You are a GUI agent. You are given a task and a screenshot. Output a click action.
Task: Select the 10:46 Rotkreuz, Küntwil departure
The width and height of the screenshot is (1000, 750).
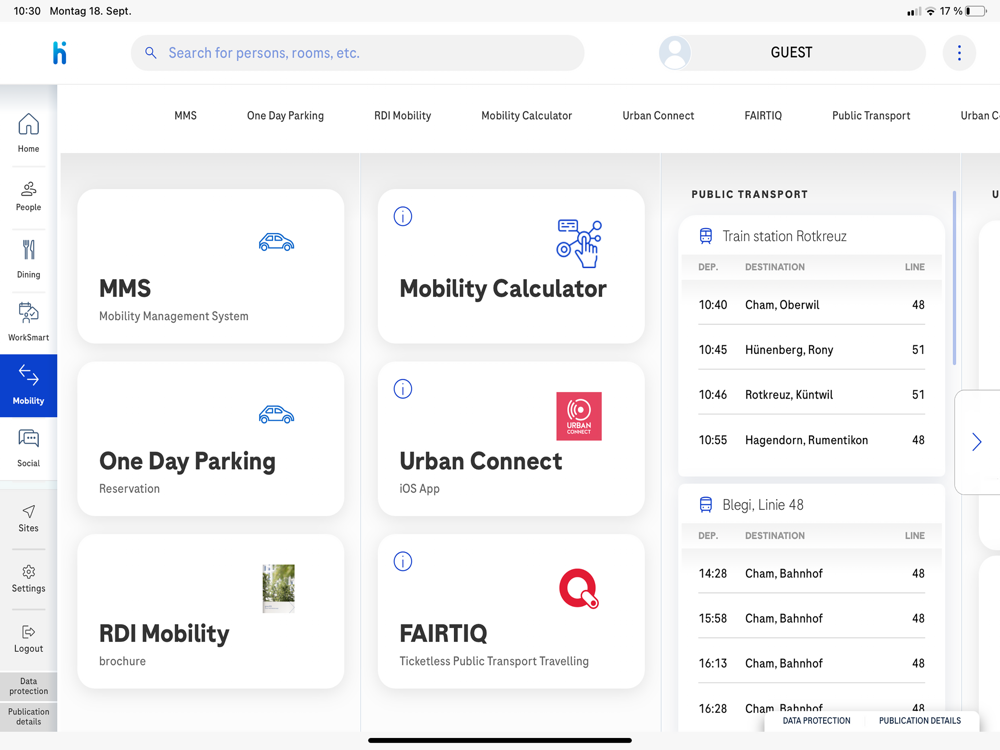811,395
